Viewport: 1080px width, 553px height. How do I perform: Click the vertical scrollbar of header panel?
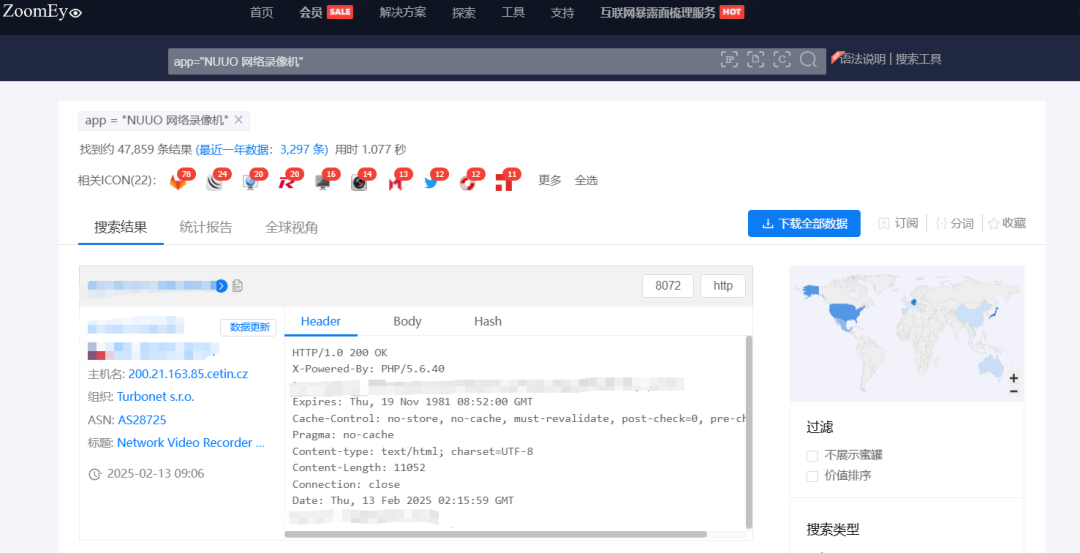coord(749,432)
